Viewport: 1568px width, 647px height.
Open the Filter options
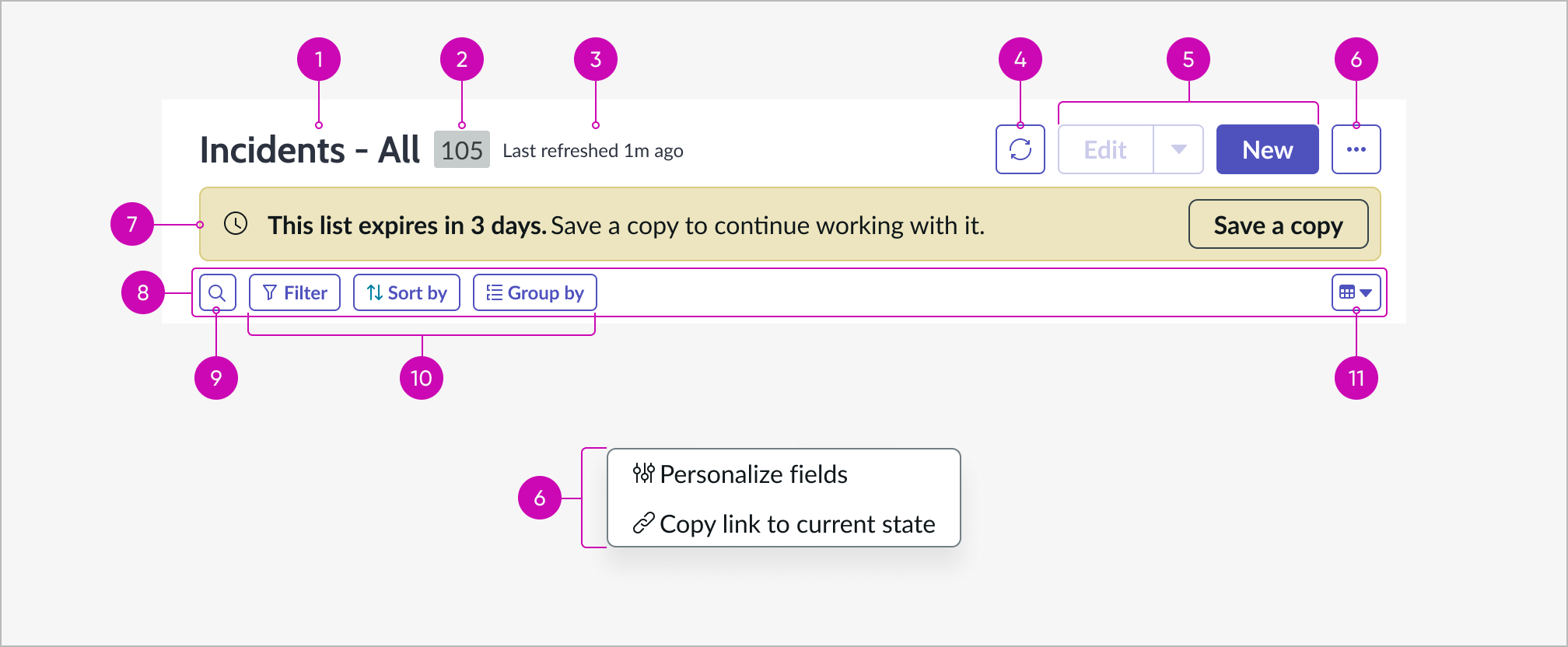tap(294, 292)
